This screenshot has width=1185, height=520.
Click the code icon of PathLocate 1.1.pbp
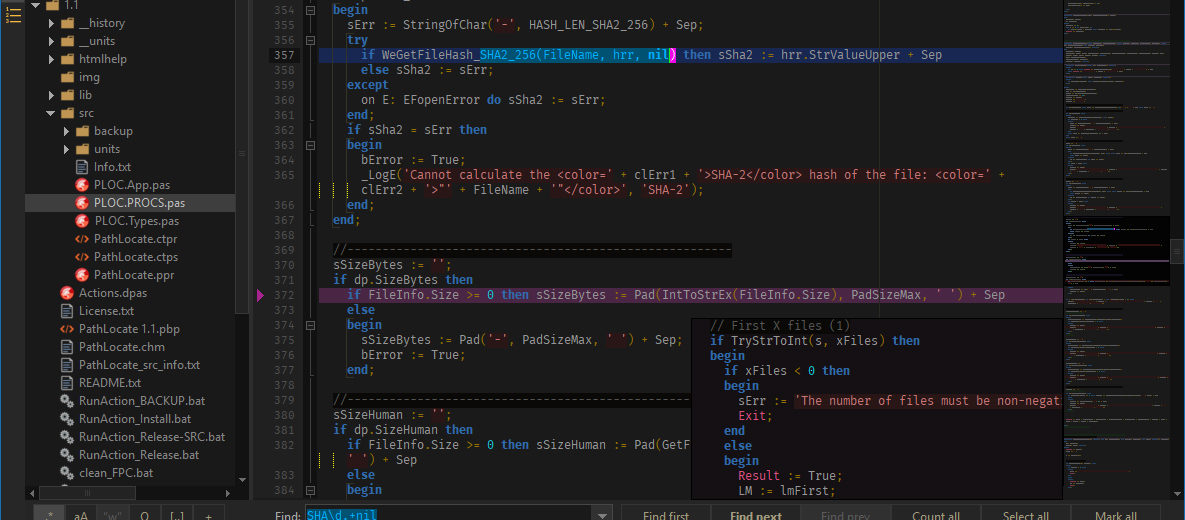point(67,329)
